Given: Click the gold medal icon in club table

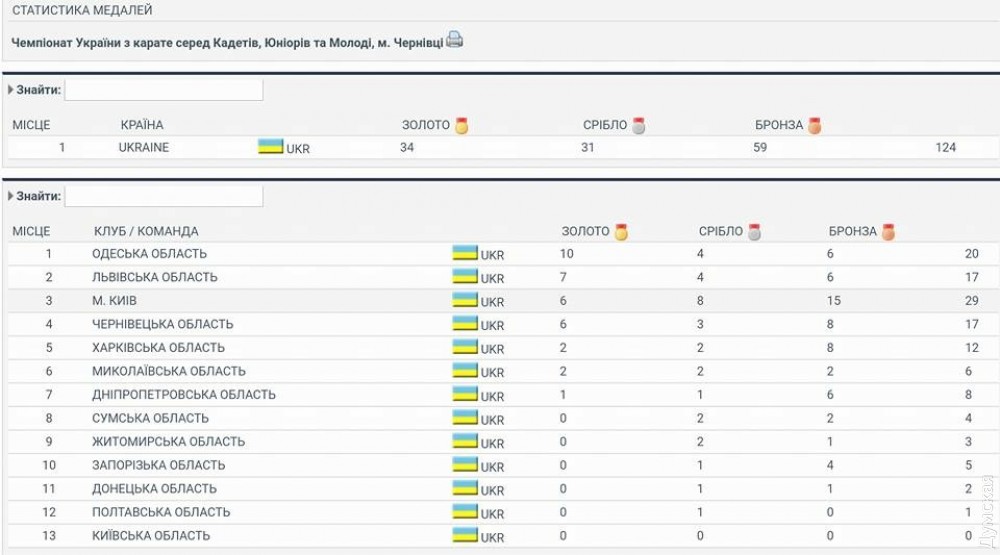Looking at the screenshot, I should [x=621, y=232].
